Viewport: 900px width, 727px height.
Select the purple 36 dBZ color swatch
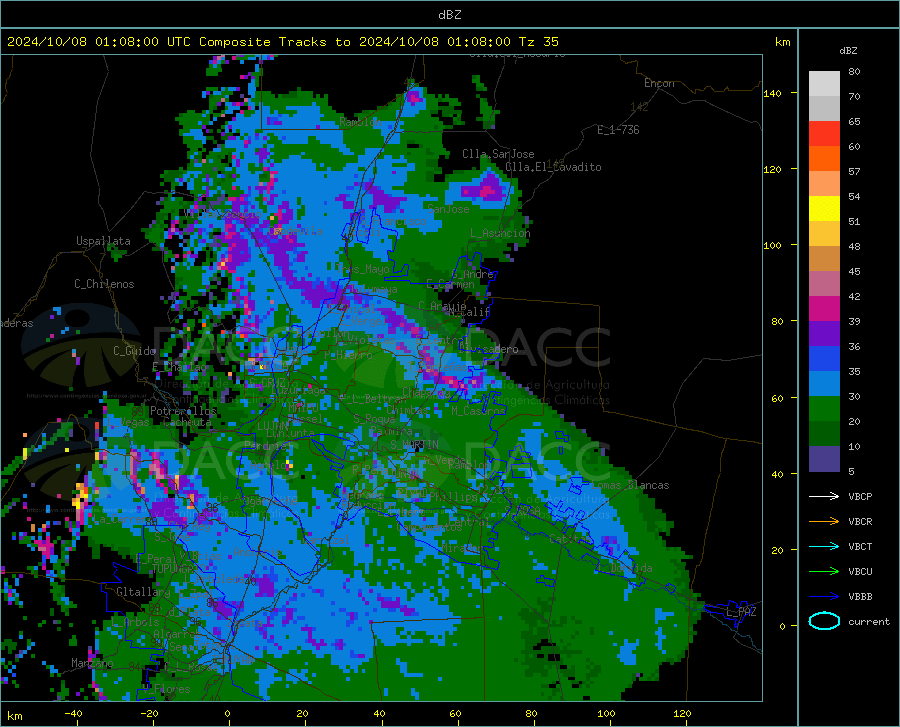[824, 334]
